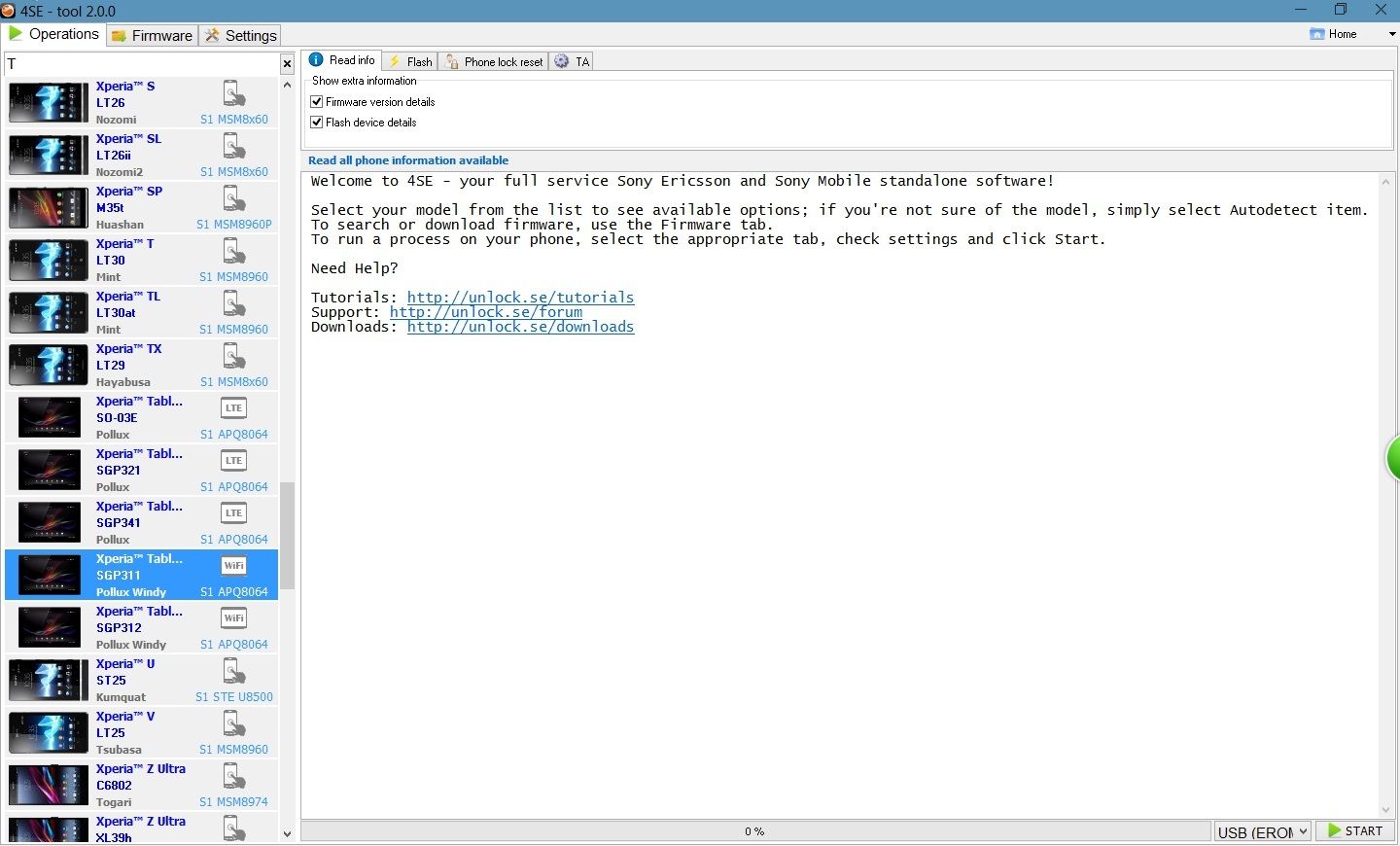Screen dimensions: 1400x846
Task: Click the log panel scroll-up arrow
Action: tap(1386, 180)
